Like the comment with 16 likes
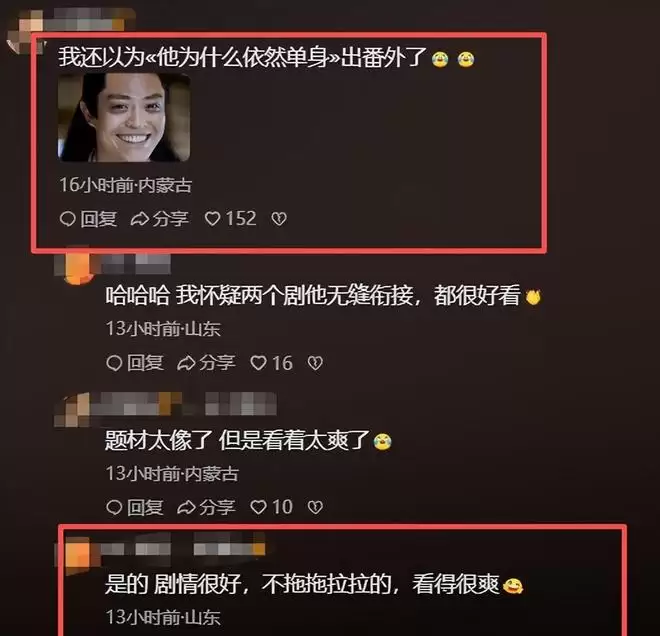Viewport: 660px width, 636px height. coord(258,363)
